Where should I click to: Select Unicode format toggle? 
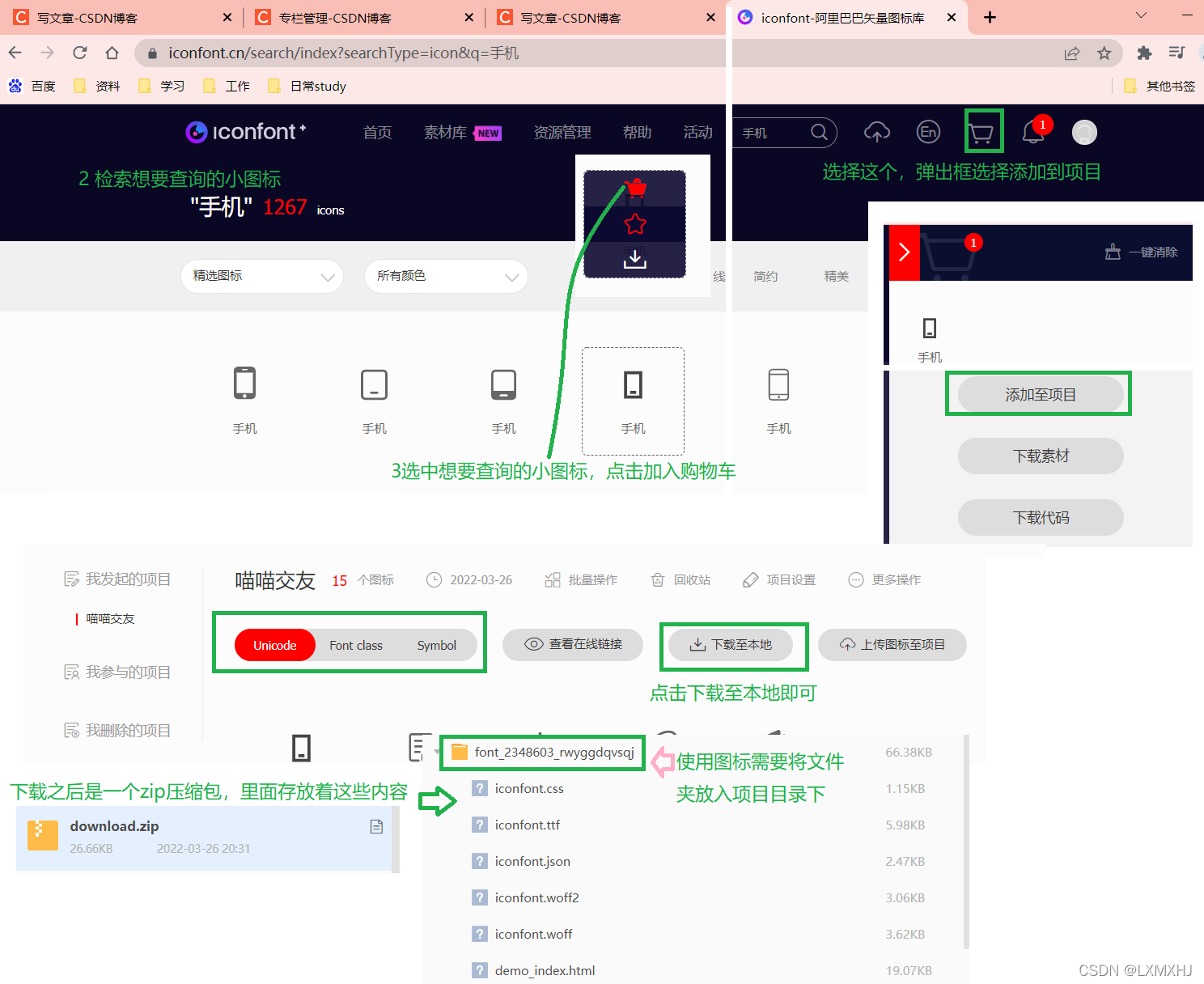(275, 645)
